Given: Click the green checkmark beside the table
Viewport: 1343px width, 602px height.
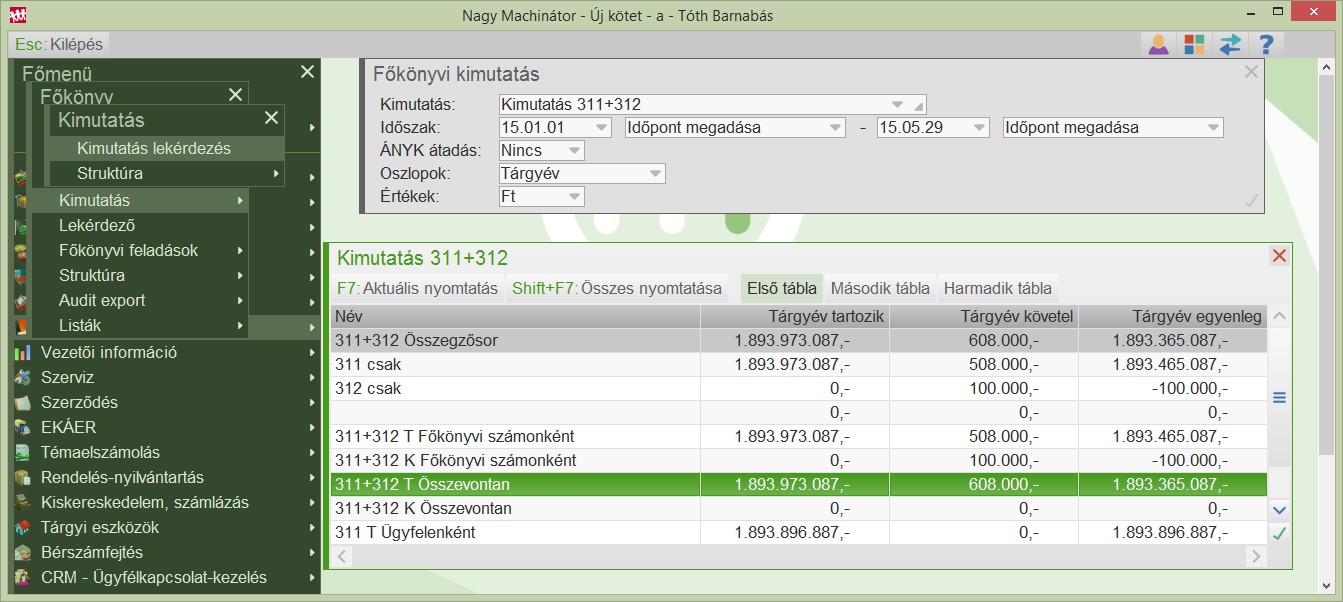Looking at the screenshot, I should pos(1279,533).
